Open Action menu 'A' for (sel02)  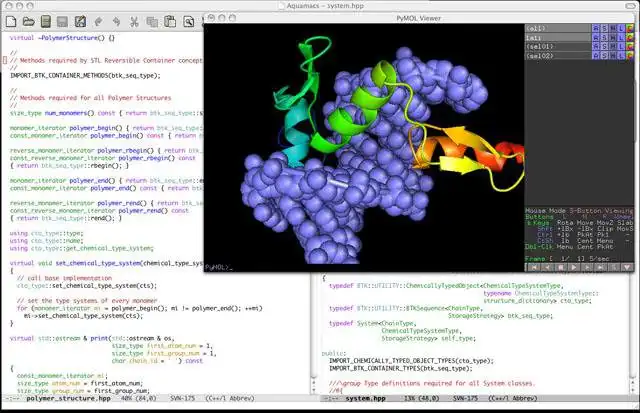[x=596, y=55]
